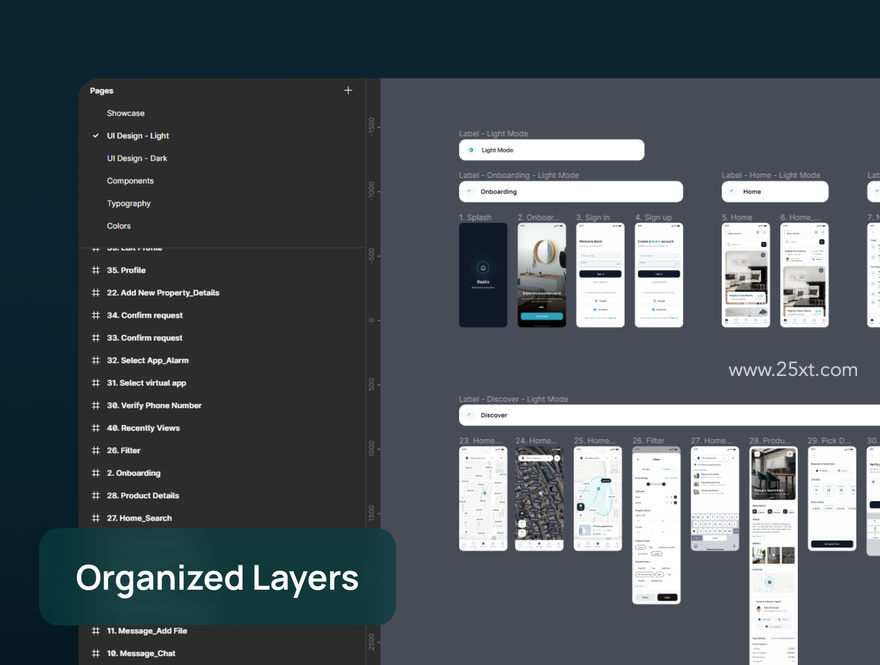Viewport: 880px width, 665px height.
Task: Switch to the UI Design - Dark page
Action: click(137, 158)
